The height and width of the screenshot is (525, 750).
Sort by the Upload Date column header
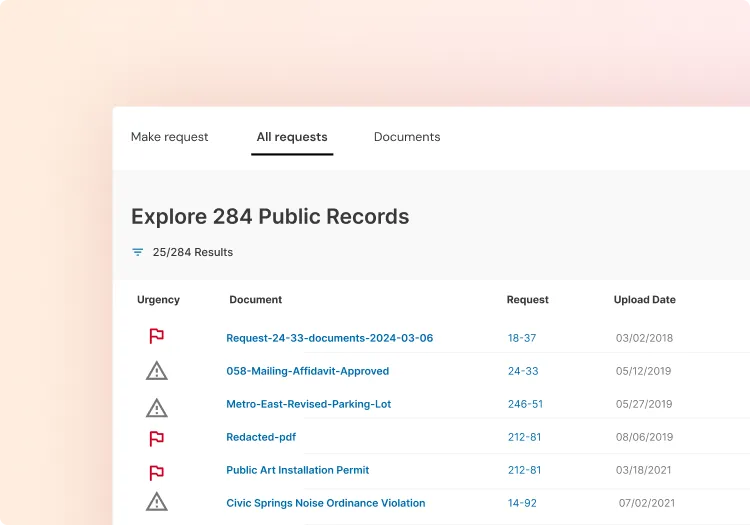point(644,299)
